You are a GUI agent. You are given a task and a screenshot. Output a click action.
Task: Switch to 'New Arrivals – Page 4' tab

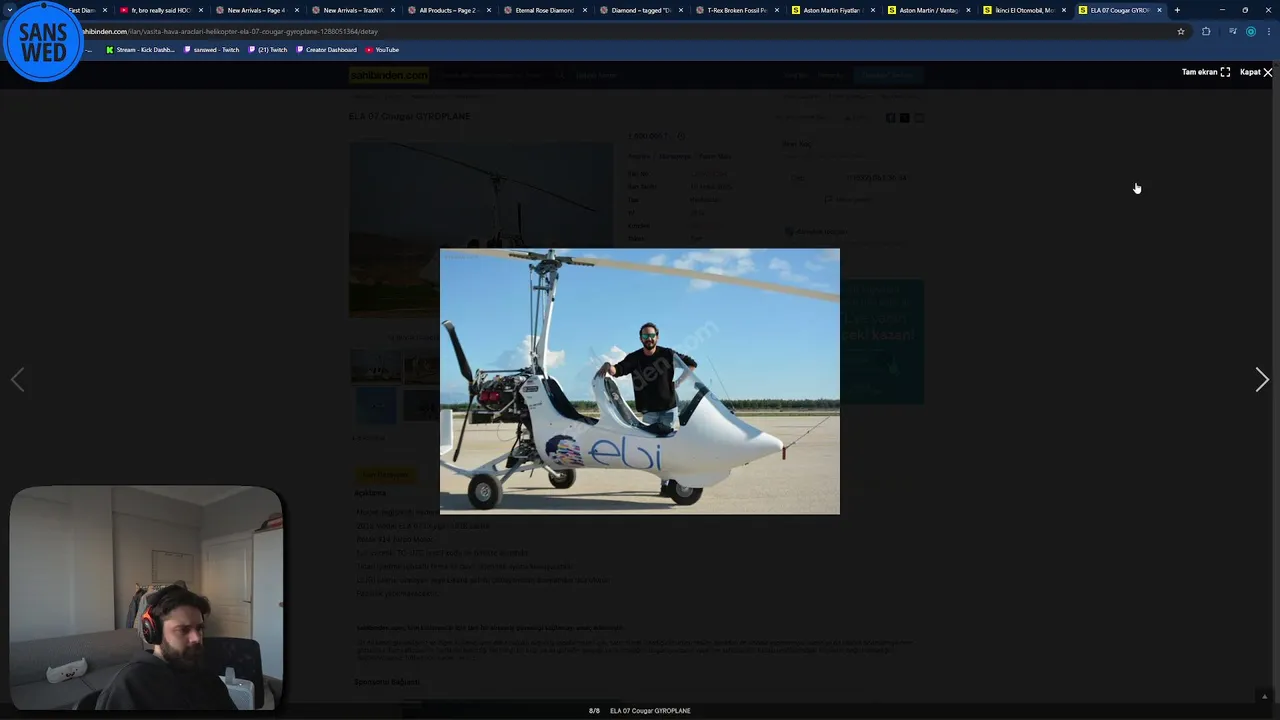tap(256, 10)
